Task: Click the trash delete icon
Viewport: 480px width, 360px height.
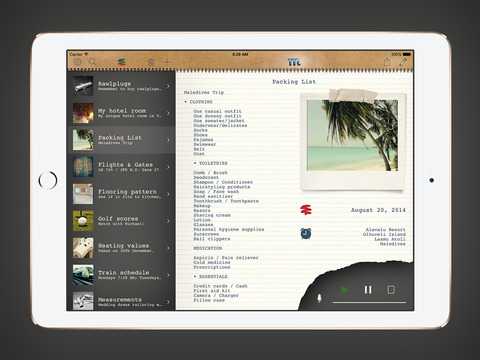Action: coord(151,62)
